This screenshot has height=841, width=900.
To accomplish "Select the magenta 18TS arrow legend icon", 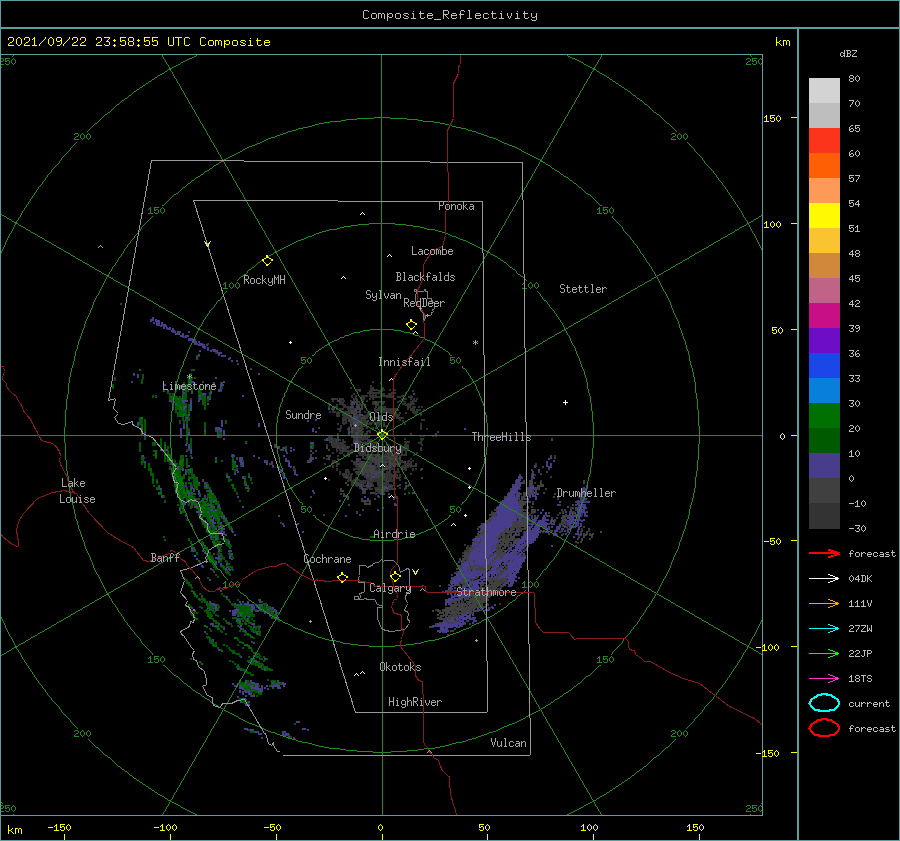I will [824, 679].
